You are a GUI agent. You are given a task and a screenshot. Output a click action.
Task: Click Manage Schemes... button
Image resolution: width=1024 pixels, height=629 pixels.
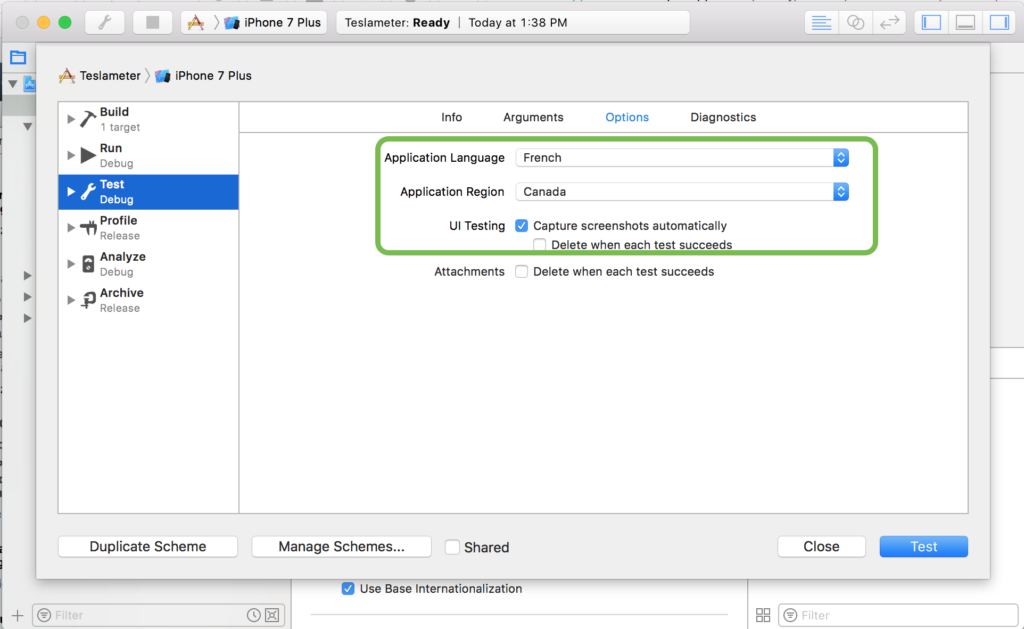(x=342, y=547)
